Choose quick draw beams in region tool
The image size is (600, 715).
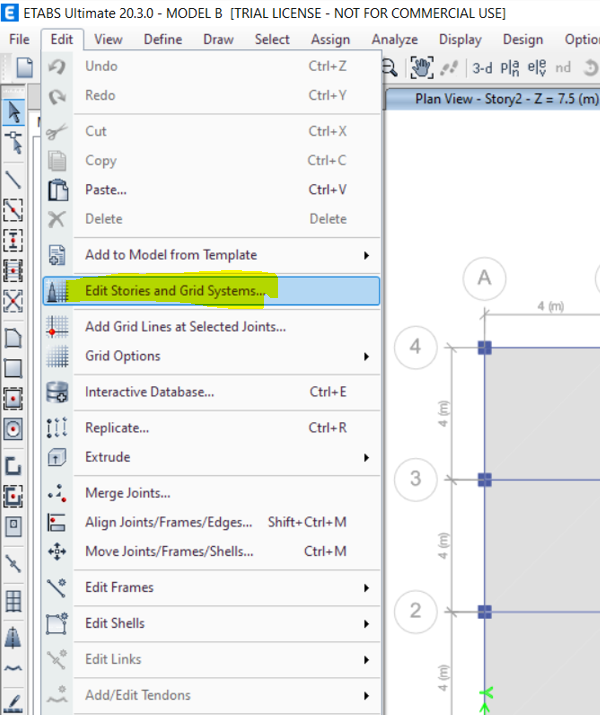(13, 210)
